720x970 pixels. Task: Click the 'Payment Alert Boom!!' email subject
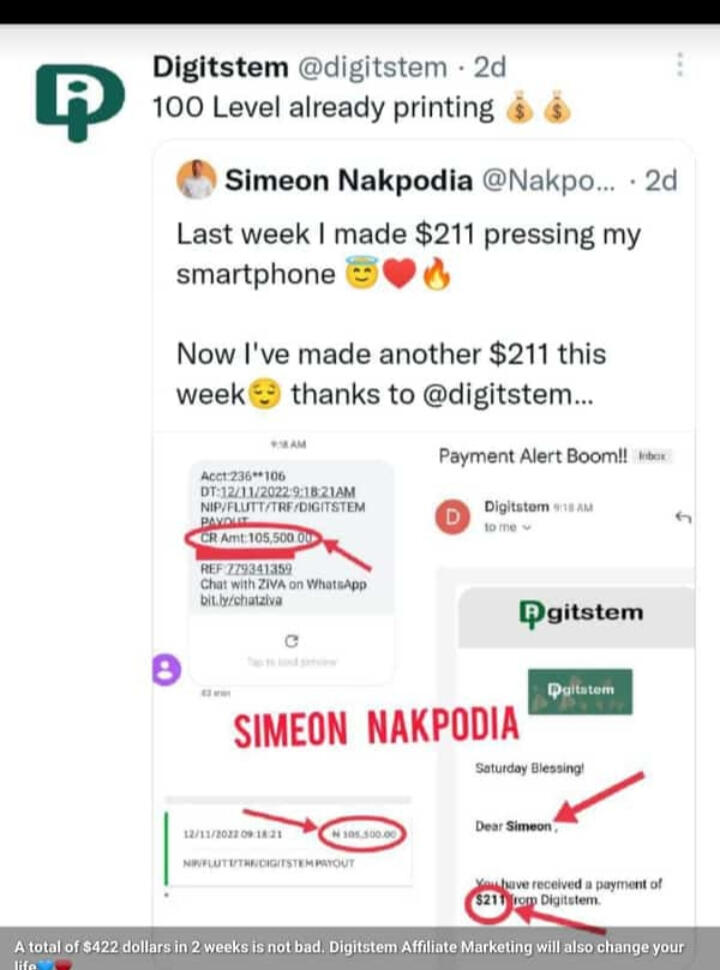(533, 456)
